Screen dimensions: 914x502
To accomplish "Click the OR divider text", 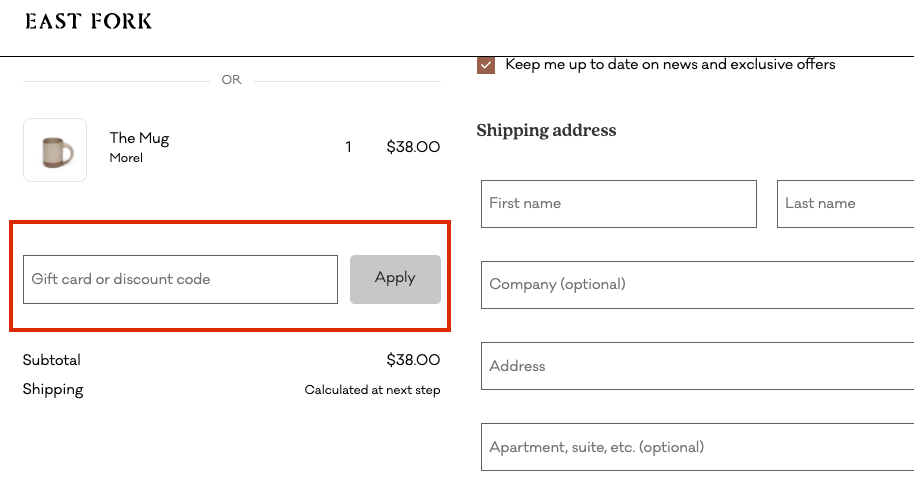I will (x=231, y=80).
